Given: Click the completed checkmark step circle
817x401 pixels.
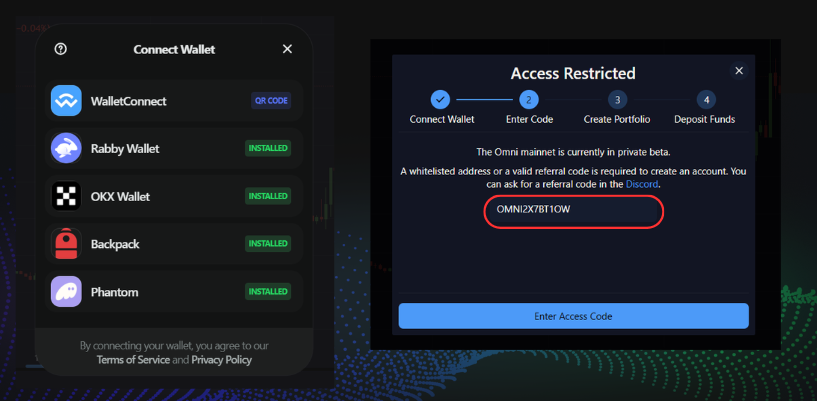Looking at the screenshot, I should (440, 99).
